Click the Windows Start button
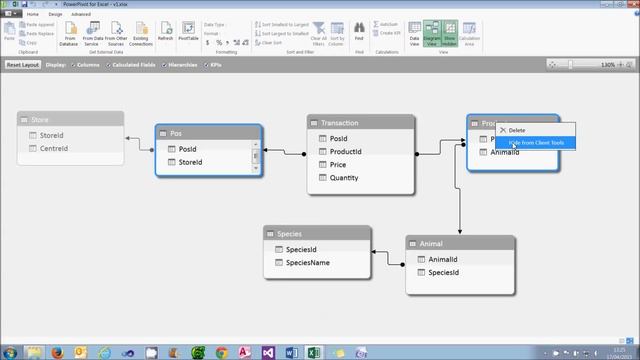This screenshot has height=360, width=640. [10, 352]
